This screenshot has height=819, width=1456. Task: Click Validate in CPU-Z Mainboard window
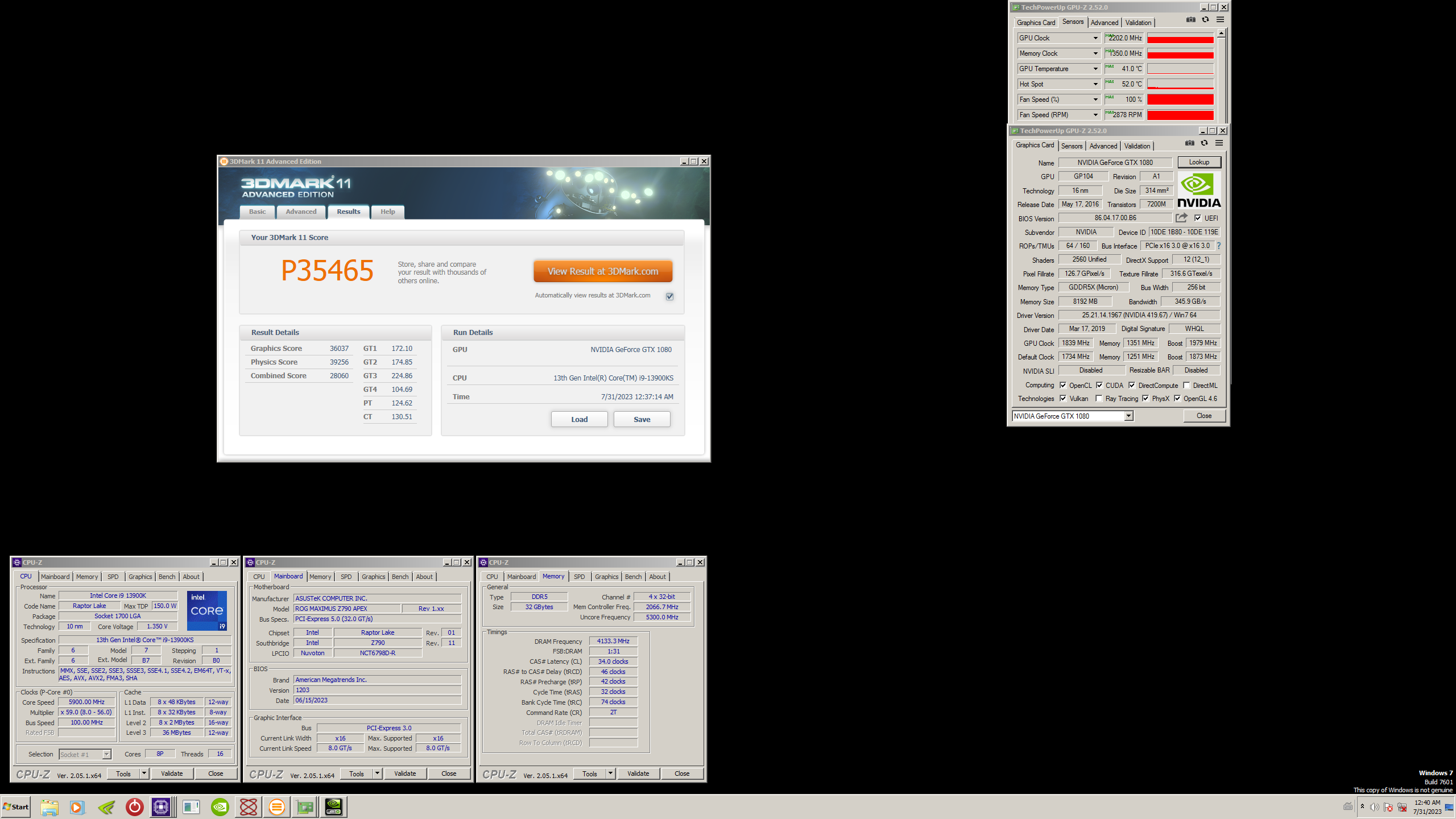click(405, 773)
